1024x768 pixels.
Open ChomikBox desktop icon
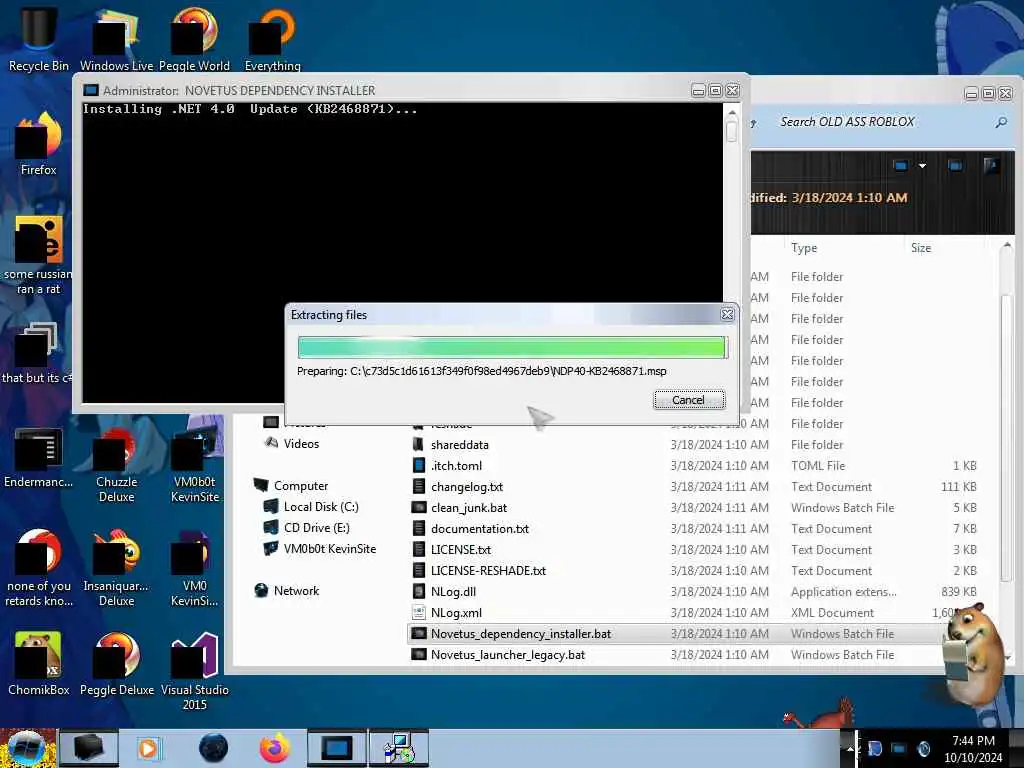(39, 664)
